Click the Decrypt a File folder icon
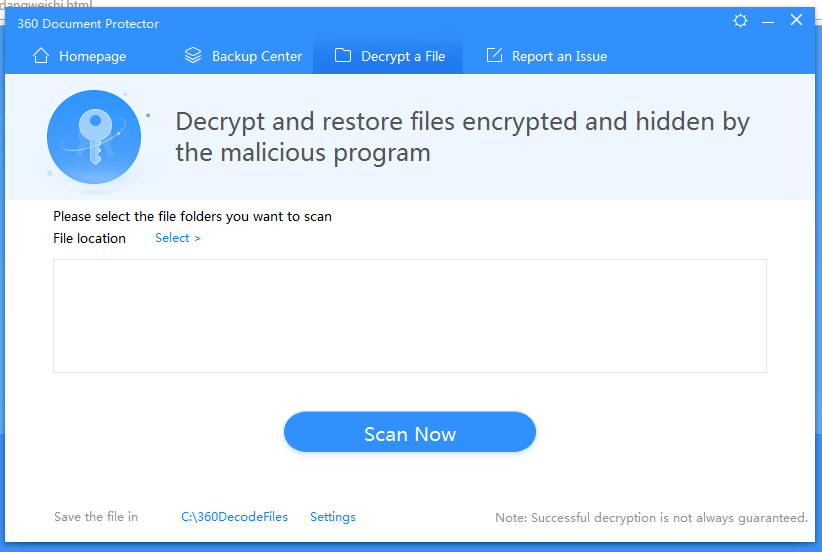 (343, 55)
